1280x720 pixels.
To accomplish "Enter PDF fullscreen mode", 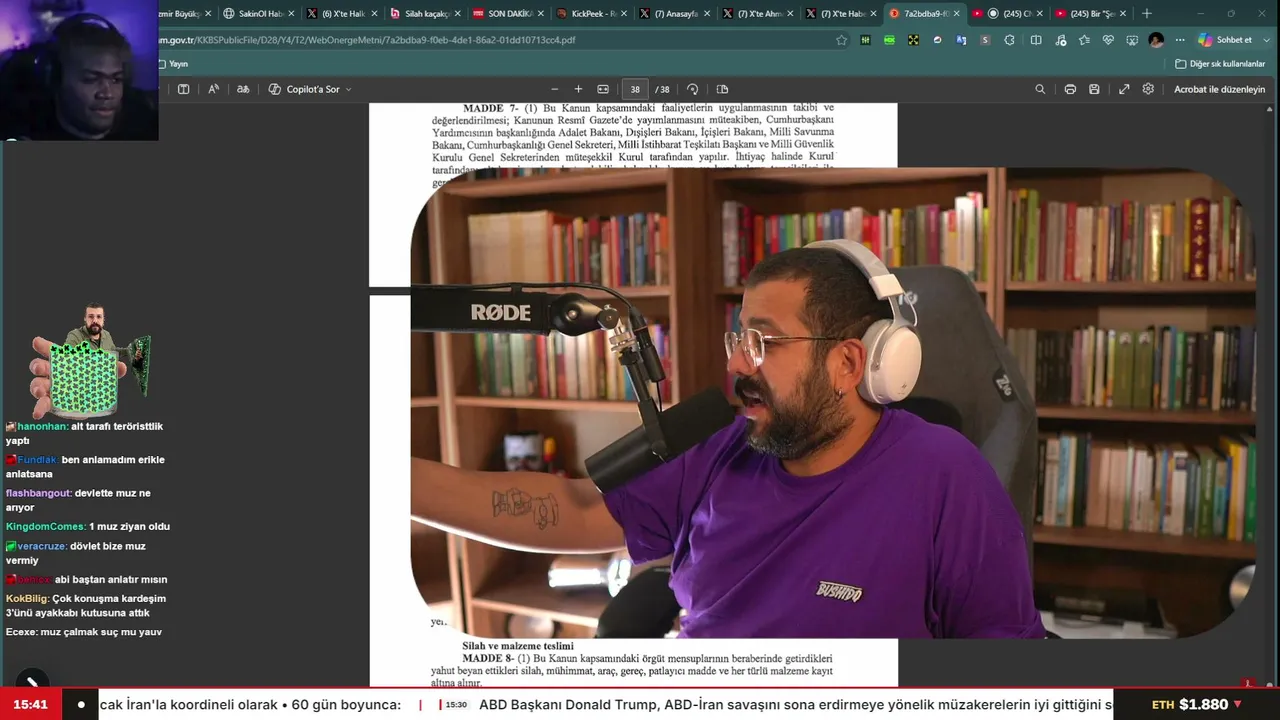I will pos(1124,89).
